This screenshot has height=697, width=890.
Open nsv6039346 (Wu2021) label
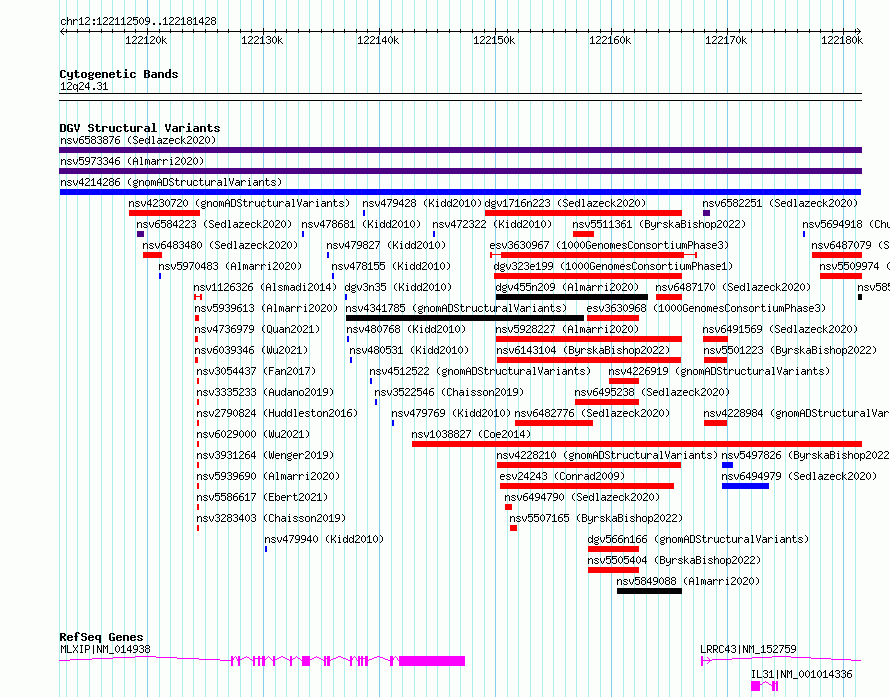251,350
